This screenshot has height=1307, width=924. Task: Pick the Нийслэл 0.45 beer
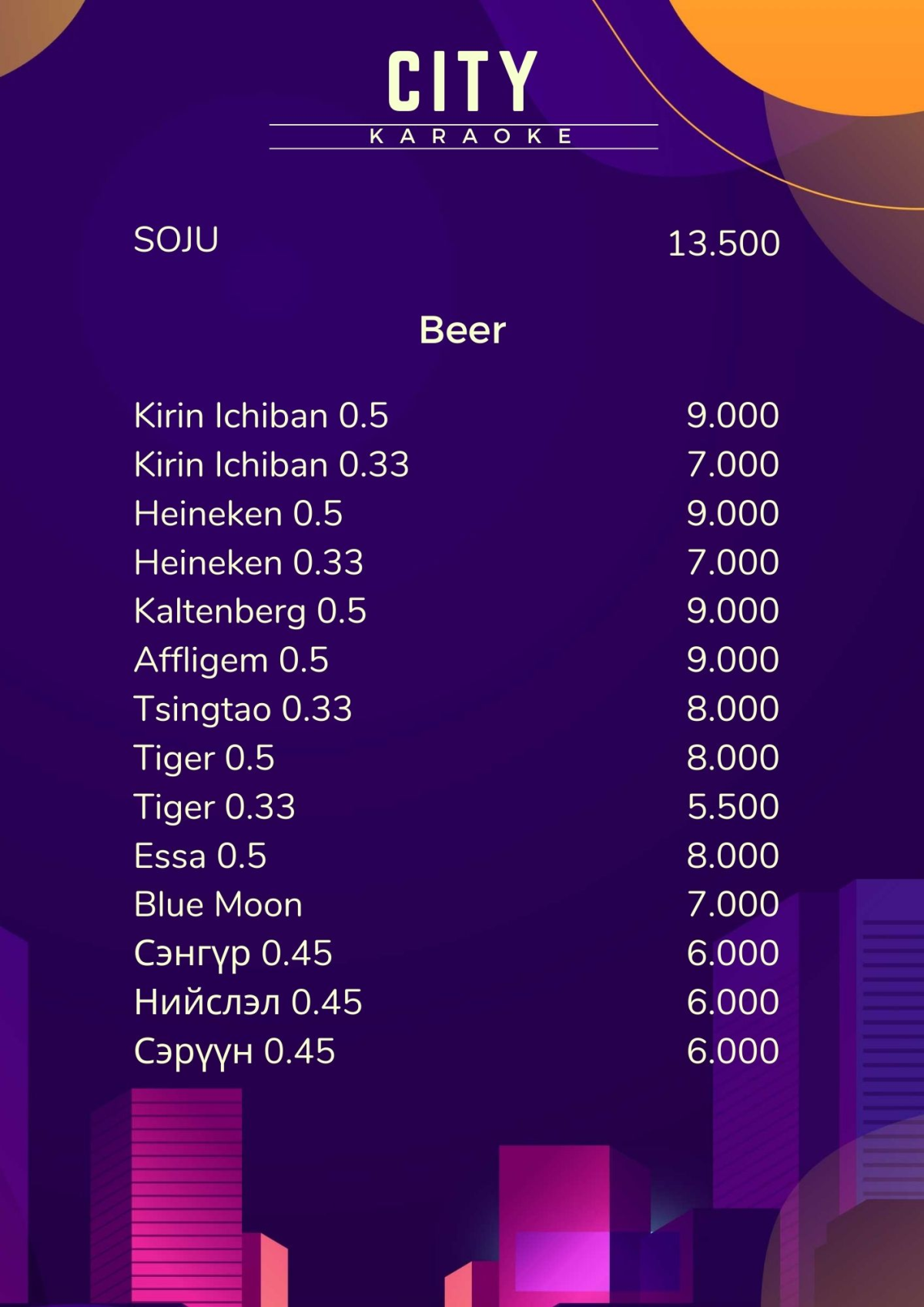(x=248, y=1003)
